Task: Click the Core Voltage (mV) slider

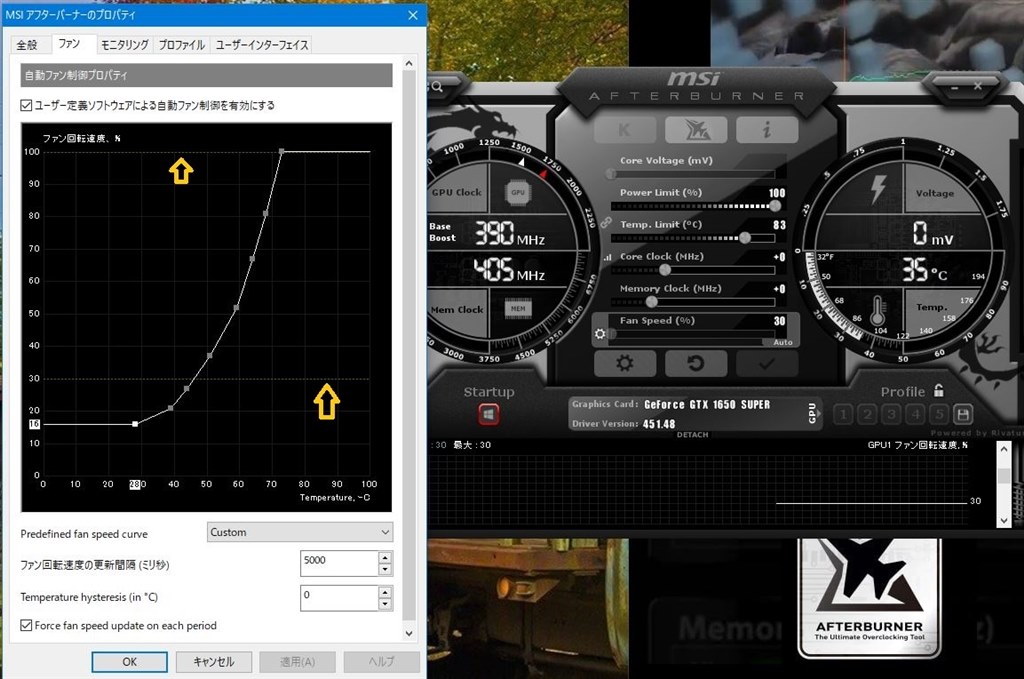Action: pos(692,174)
